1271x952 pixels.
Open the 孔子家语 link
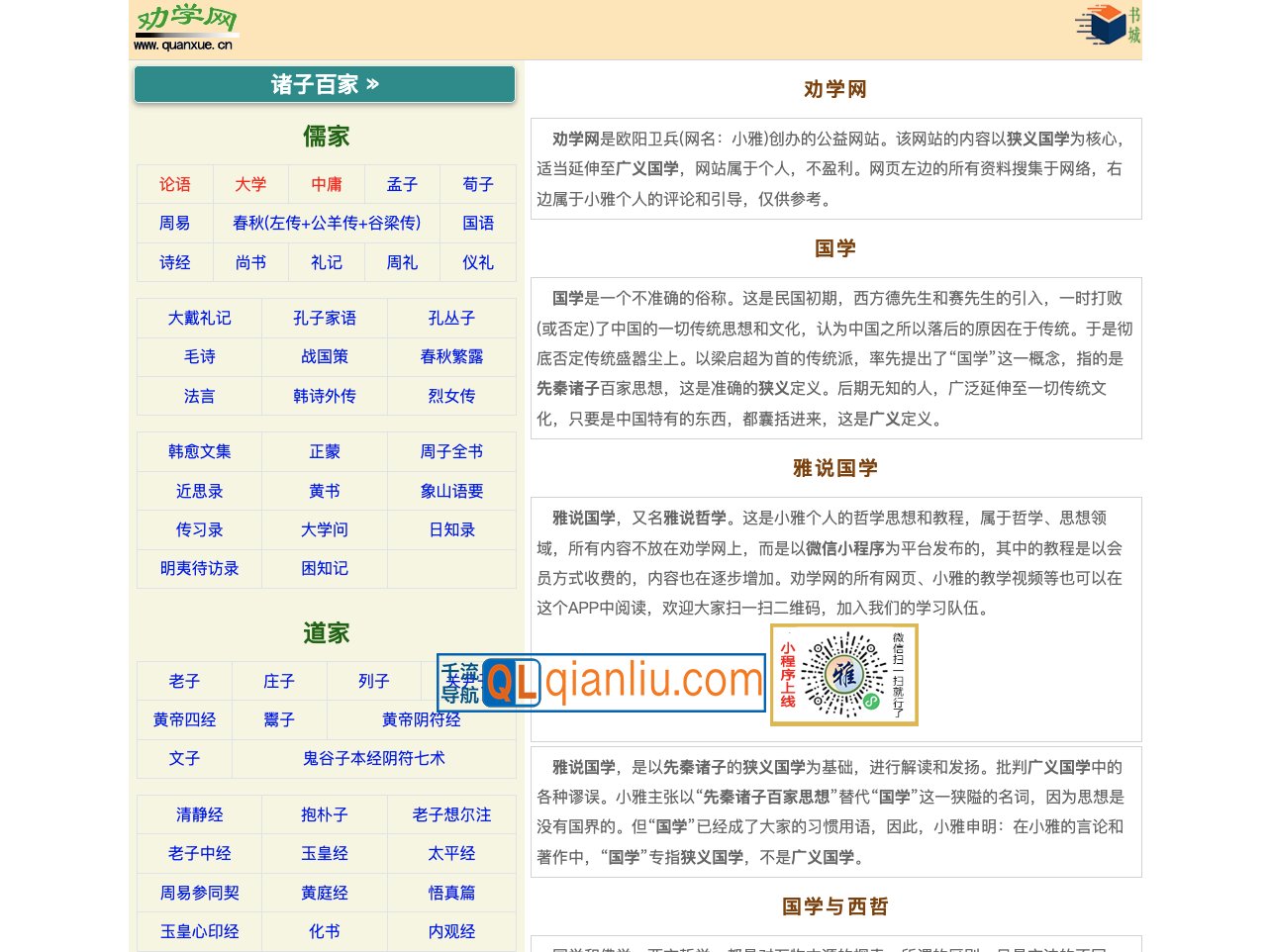point(325,318)
